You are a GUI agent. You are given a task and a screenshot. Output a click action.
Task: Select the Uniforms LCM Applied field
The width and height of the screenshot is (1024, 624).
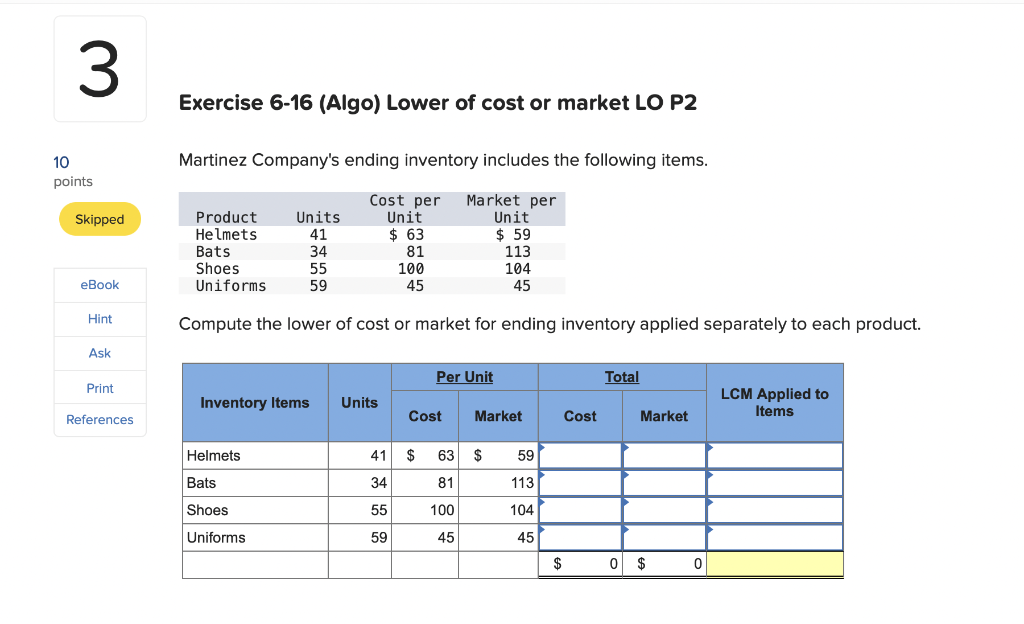774,538
